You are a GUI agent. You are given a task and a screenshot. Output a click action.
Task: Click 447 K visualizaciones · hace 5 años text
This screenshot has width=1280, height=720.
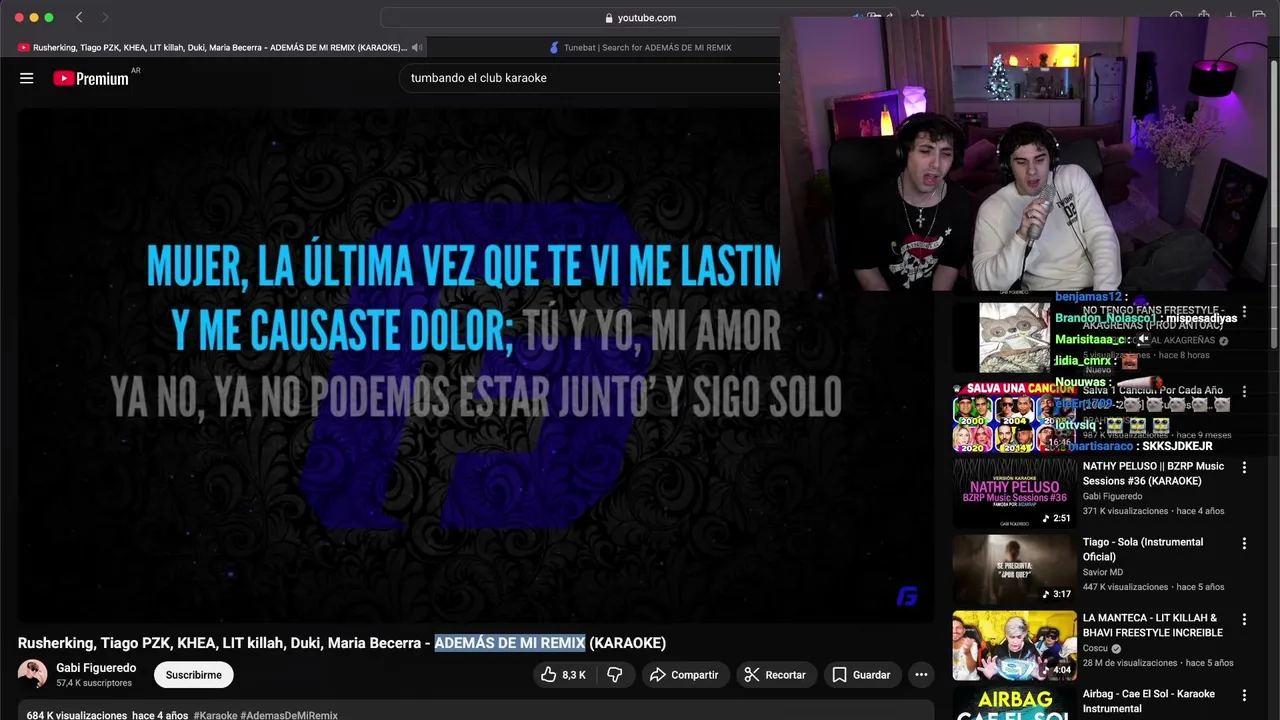pos(1153,587)
